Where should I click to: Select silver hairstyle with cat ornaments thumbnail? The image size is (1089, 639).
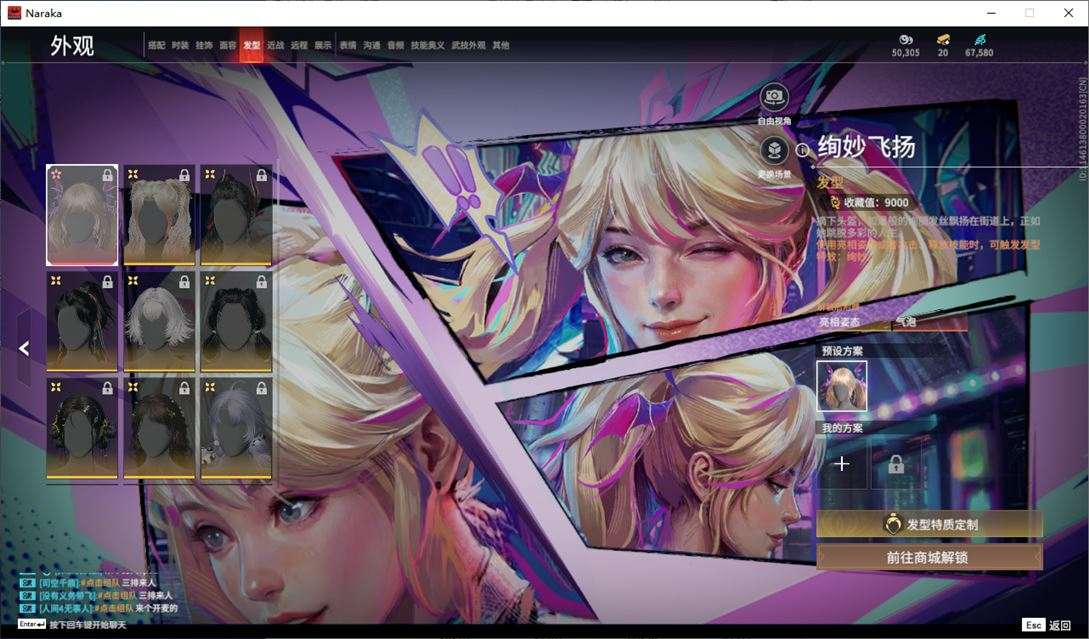pos(236,428)
